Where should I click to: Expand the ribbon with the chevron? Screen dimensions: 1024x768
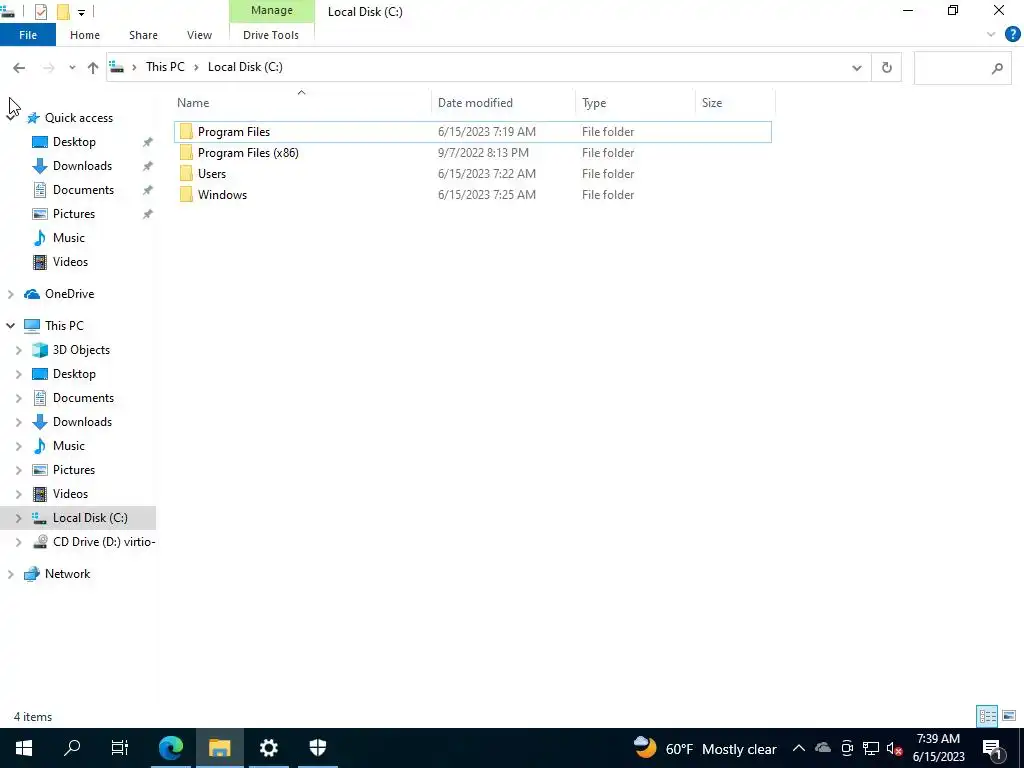(x=991, y=35)
